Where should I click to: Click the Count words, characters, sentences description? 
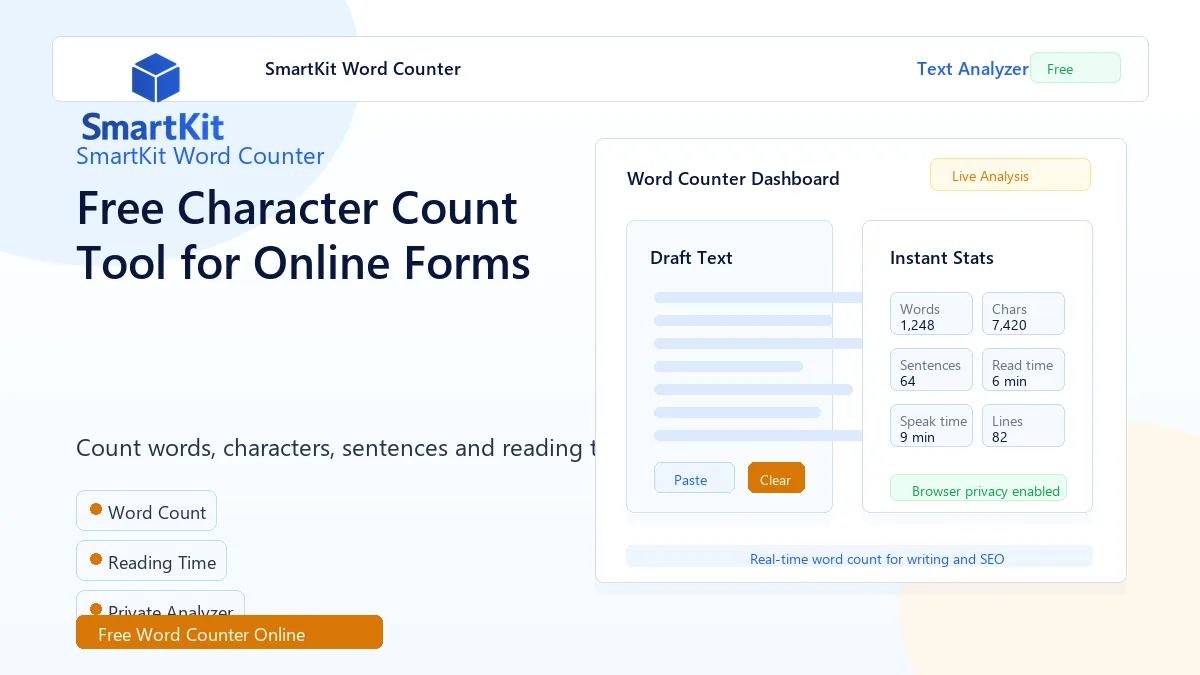pos(336,448)
